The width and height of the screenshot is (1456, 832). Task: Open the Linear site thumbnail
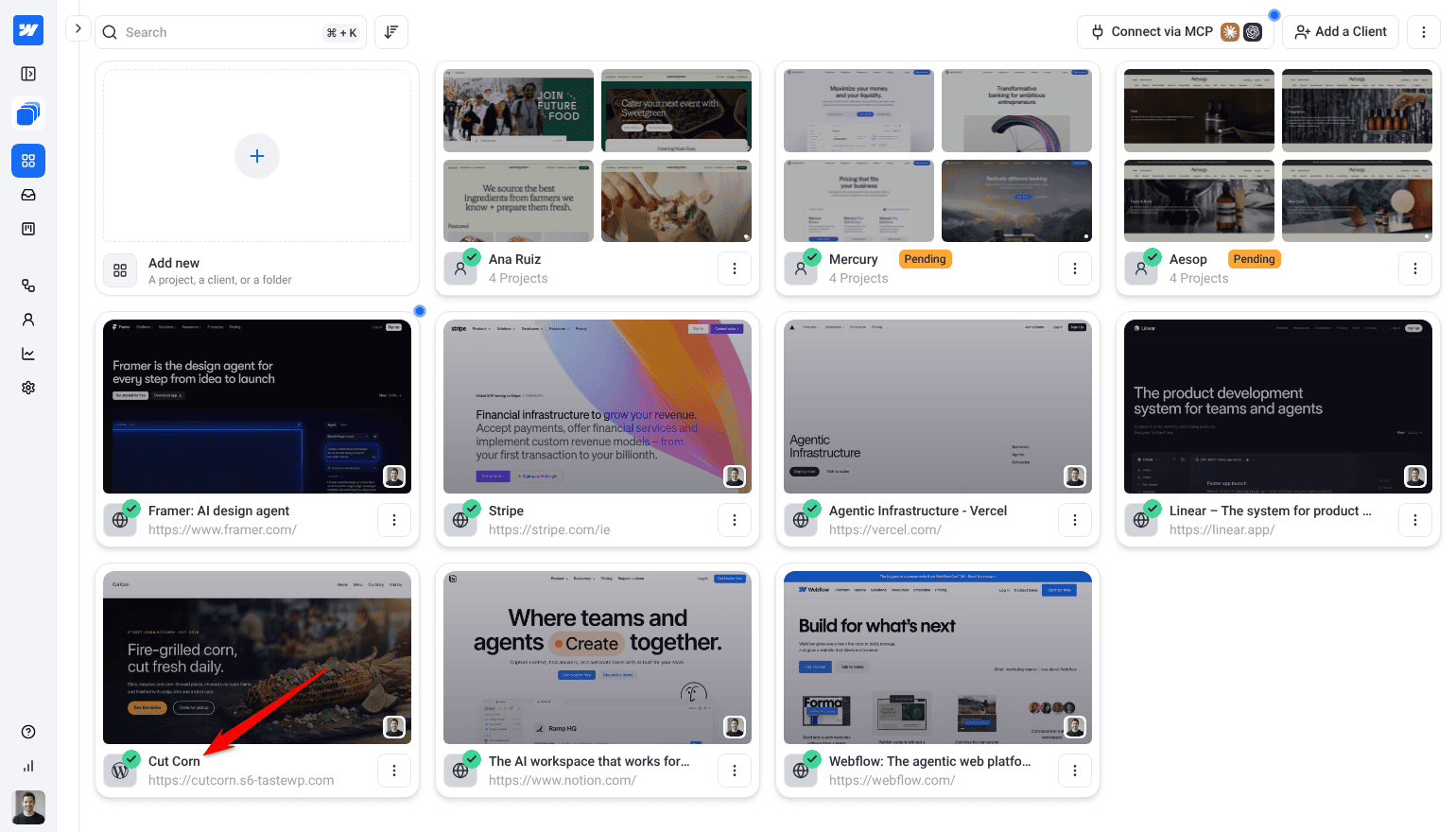click(x=1278, y=407)
